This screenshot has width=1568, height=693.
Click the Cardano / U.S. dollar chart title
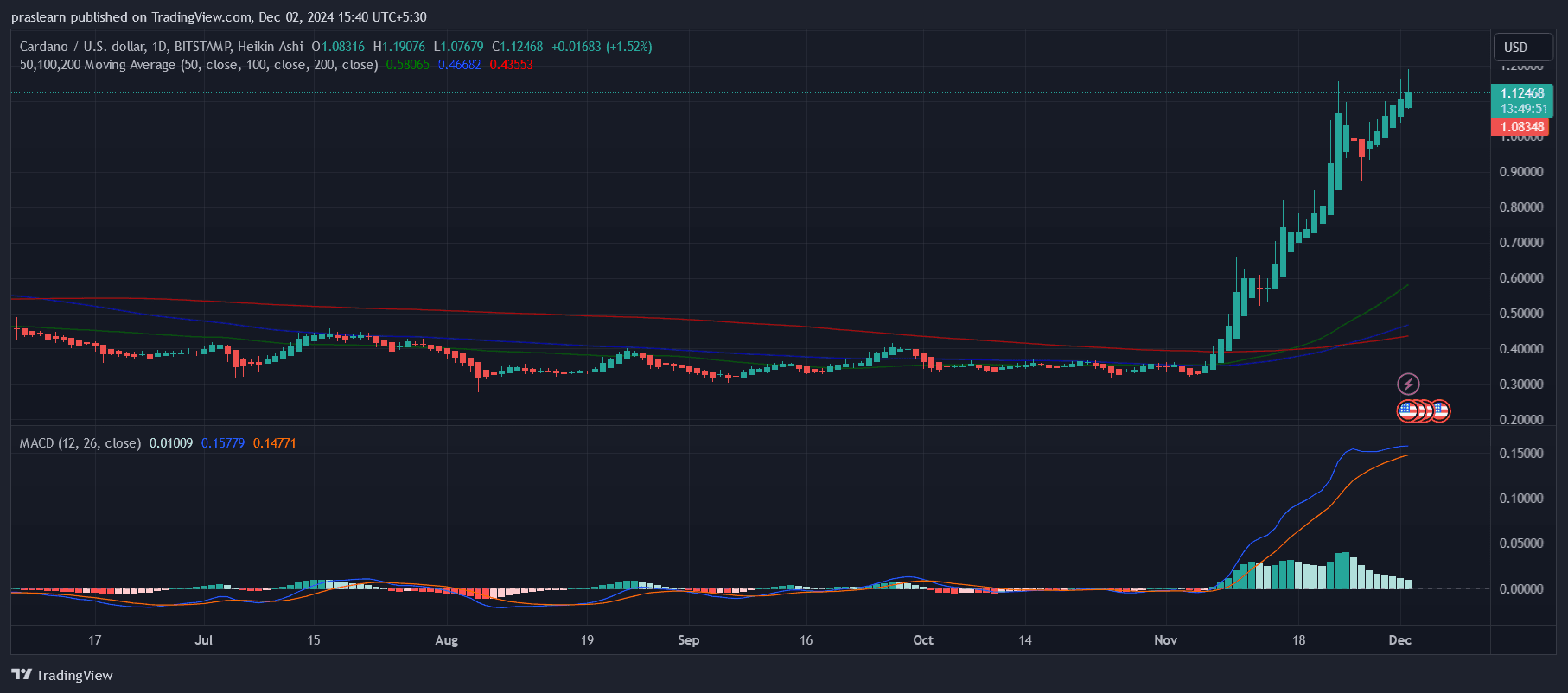[x=162, y=47]
